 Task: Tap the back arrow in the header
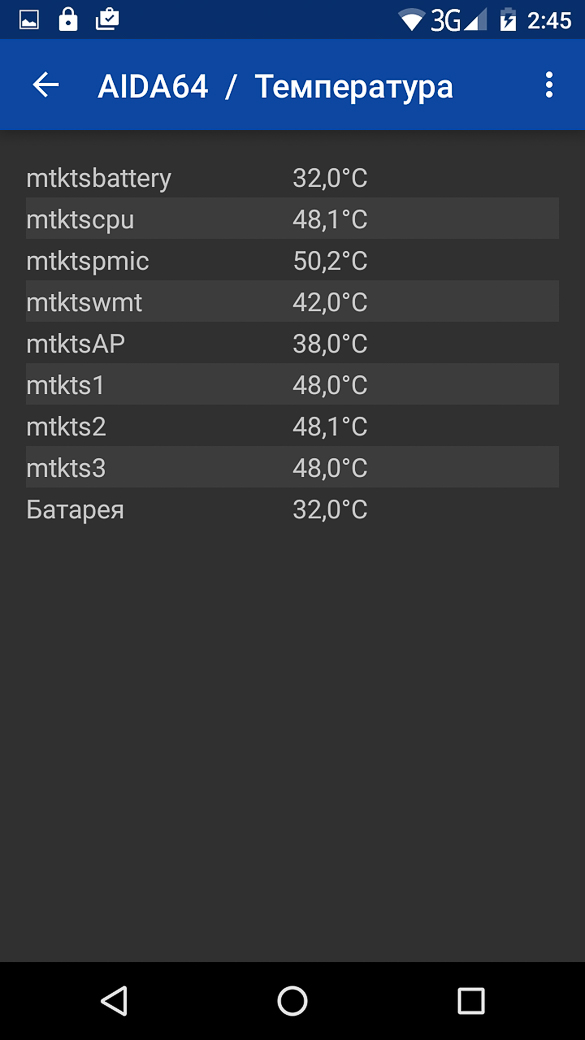coord(46,85)
